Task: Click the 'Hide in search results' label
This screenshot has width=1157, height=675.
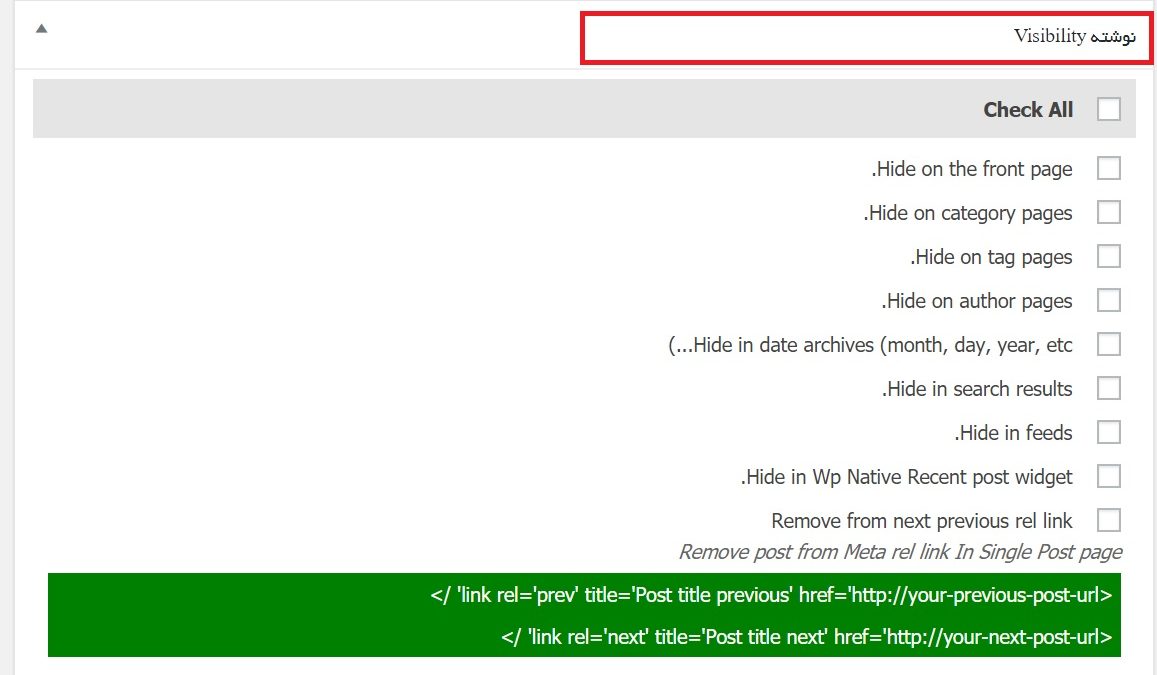Action: tap(977, 389)
